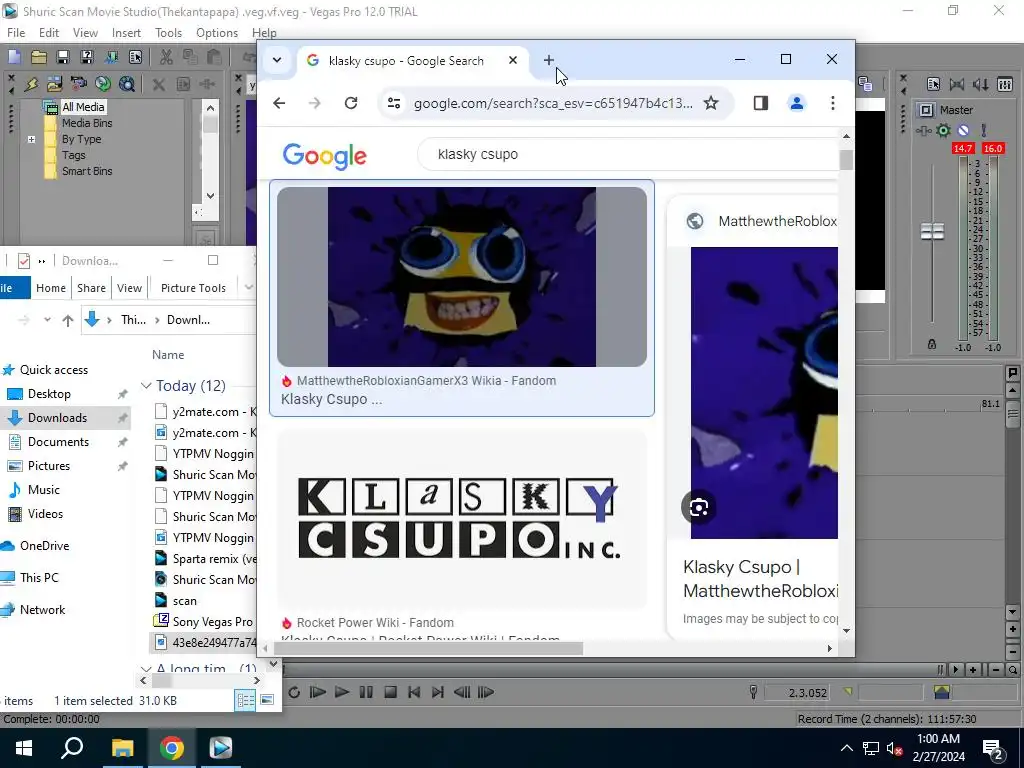Screen dimensions: 1024x768
Task: Select Klasky Csupo Inc. logo thumbnail
Action: click(462, 519)
